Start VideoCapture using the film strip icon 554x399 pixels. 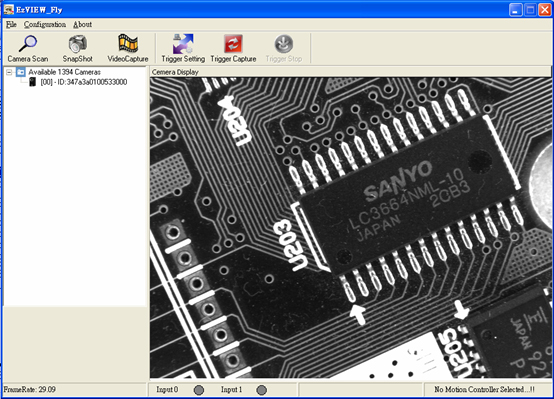pyautogui.click(x=128, y=43)
